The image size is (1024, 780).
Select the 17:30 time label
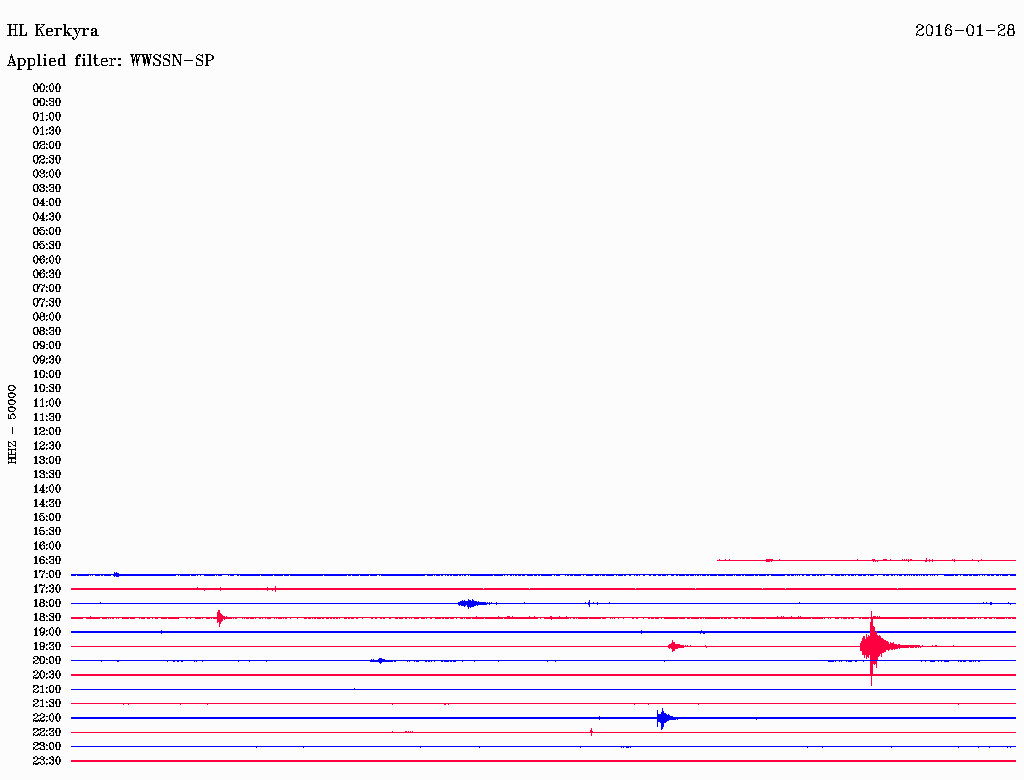(x=47, y=589)
